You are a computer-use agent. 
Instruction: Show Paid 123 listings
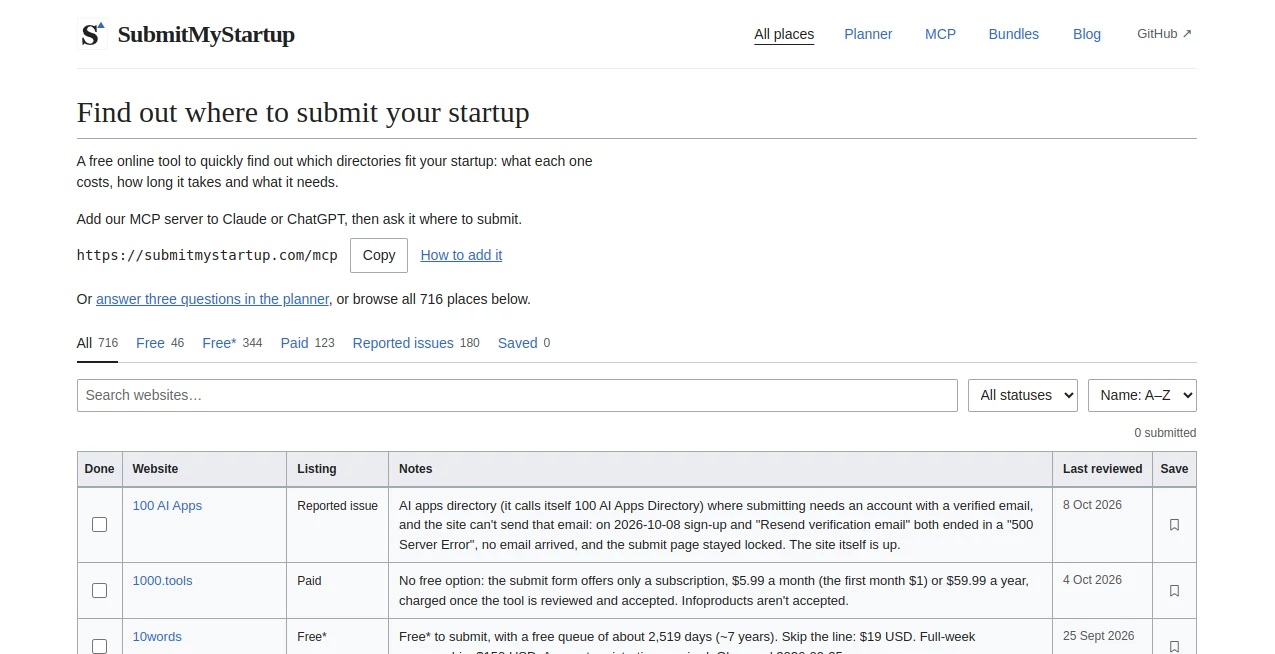tap(307, 343)
